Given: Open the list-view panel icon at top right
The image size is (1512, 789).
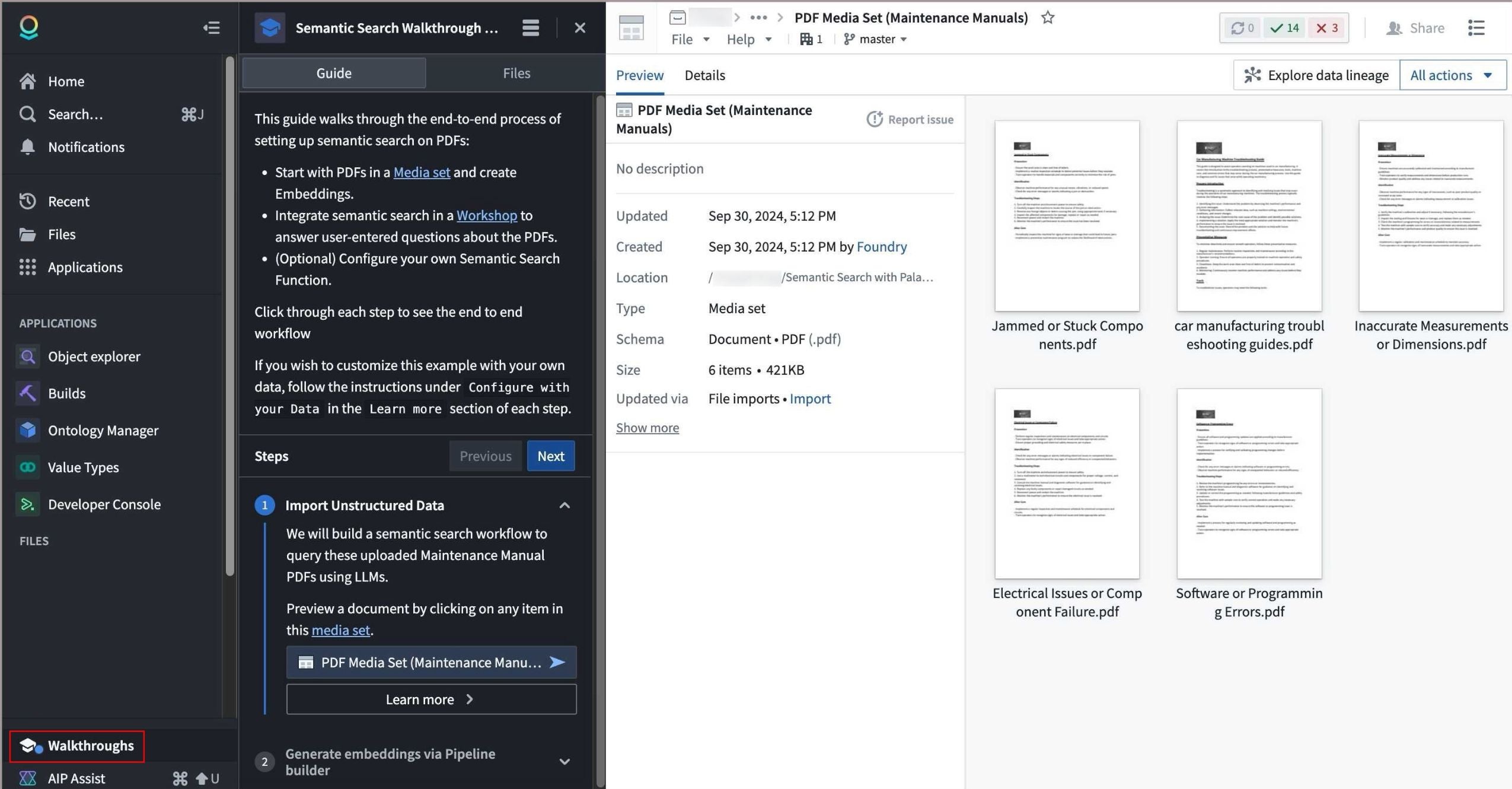Looking at the screenshot, I should click(x=1476, y=28).
